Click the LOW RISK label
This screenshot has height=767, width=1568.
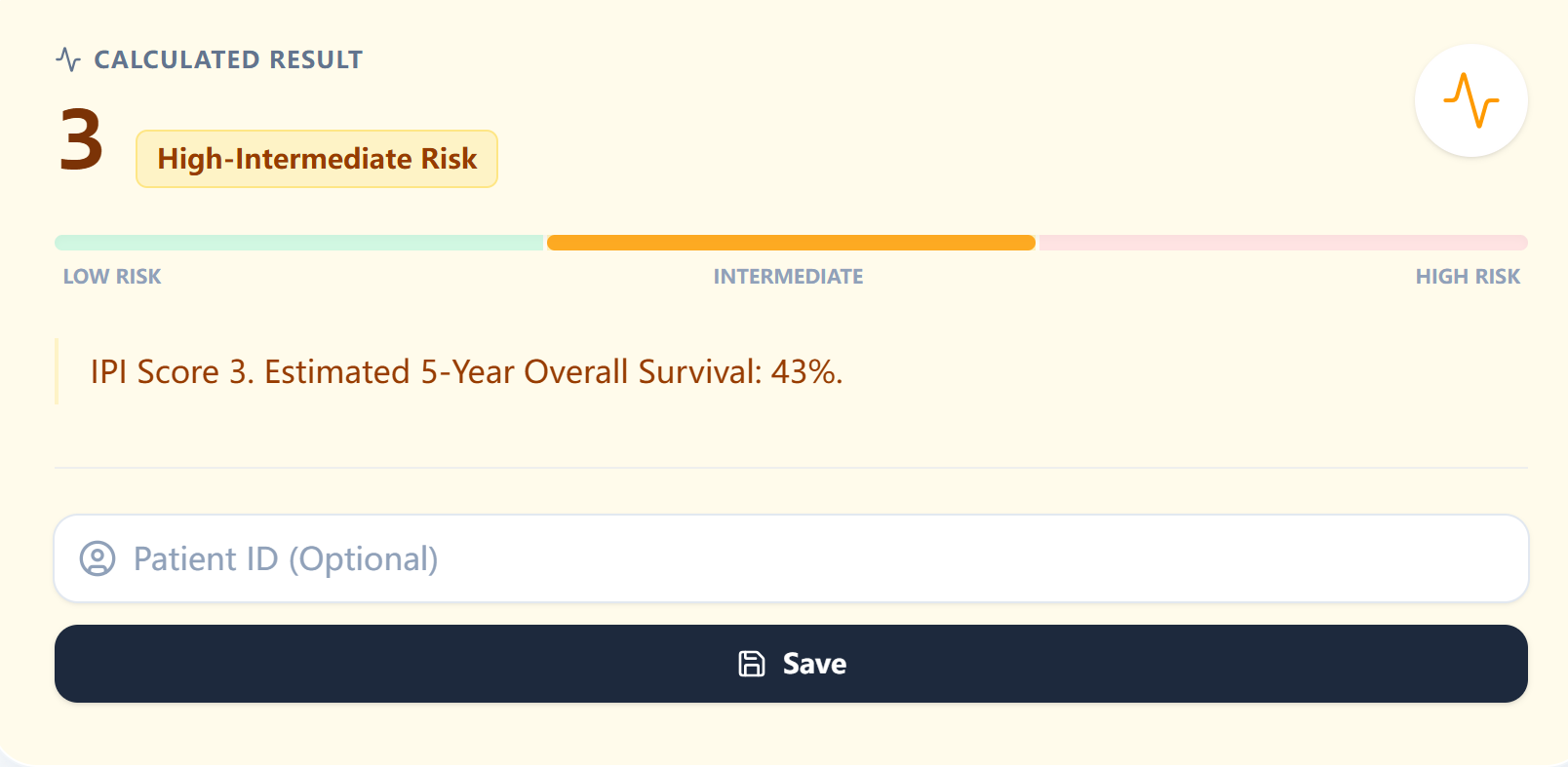112,277
